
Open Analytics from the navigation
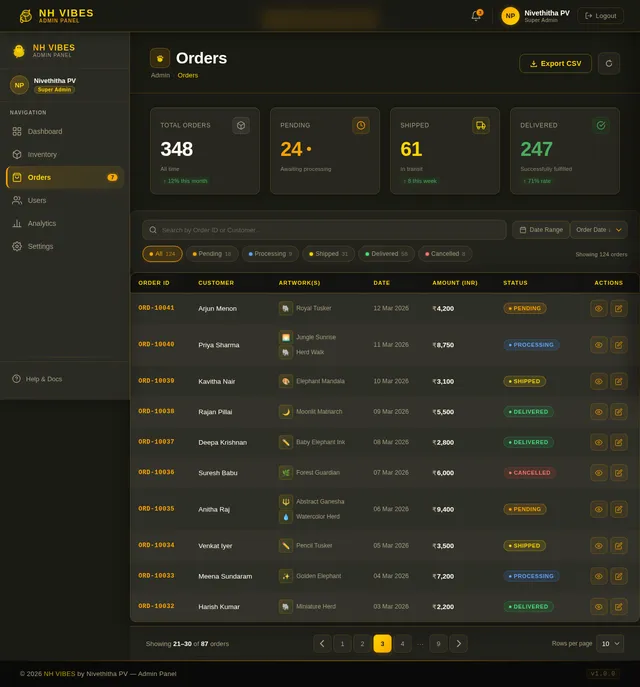pyautogui.click(x=42, y=224)
